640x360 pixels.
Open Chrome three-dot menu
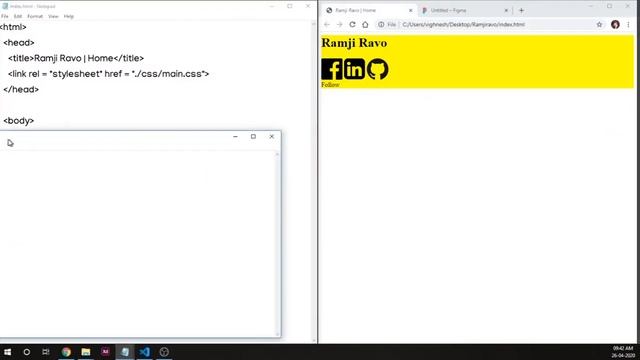click(628, 24)
